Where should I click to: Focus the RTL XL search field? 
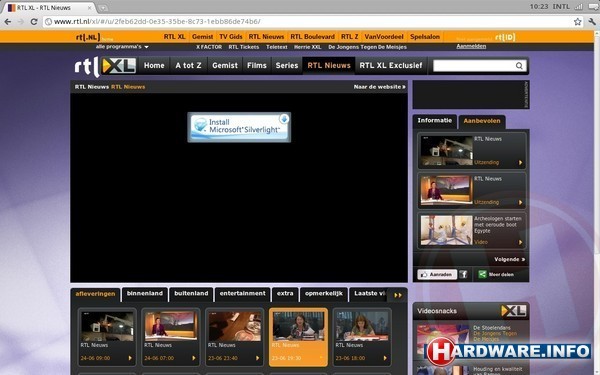point(474,65)
